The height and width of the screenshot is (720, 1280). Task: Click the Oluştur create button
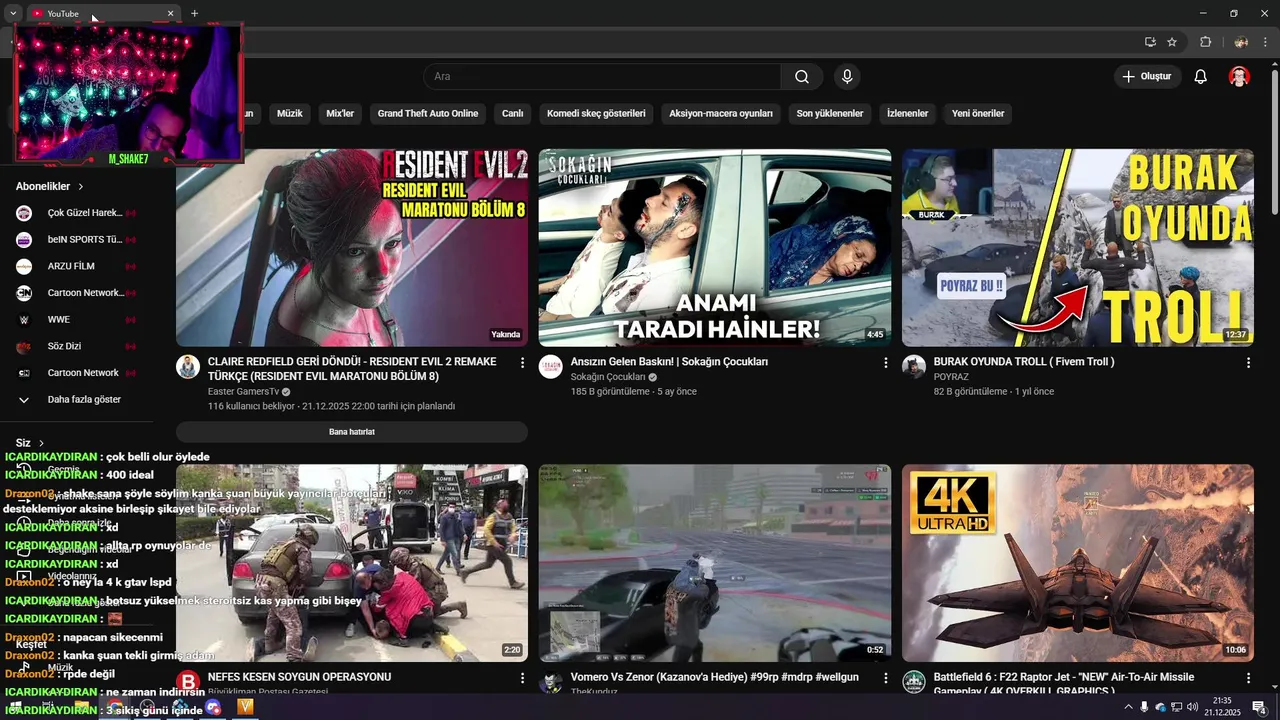[x=1148, y=77]
